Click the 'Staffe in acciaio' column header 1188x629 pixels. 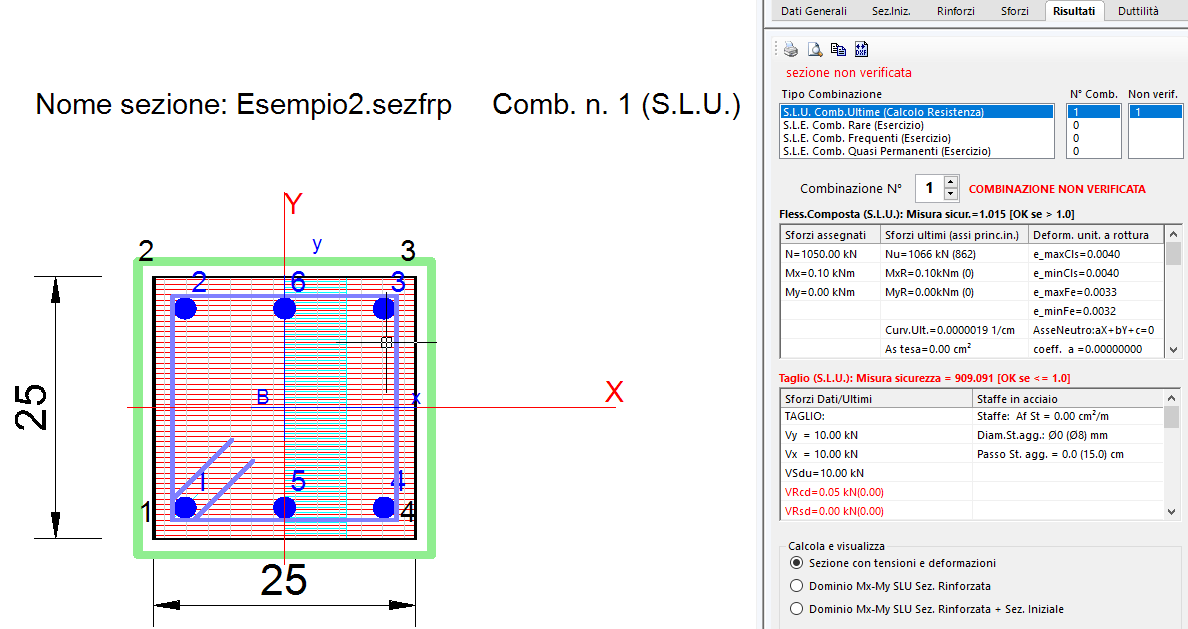pos(1068,399)
